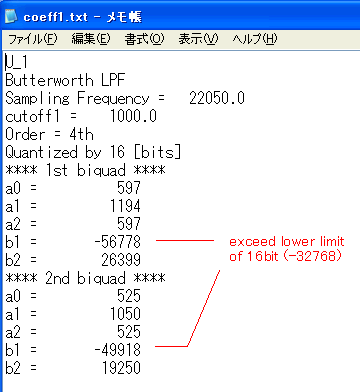Image resolution: width=360 pixels, height=392 pixels.
Task: Click the coeff1.txt window title text
Action: coord(83,17)
